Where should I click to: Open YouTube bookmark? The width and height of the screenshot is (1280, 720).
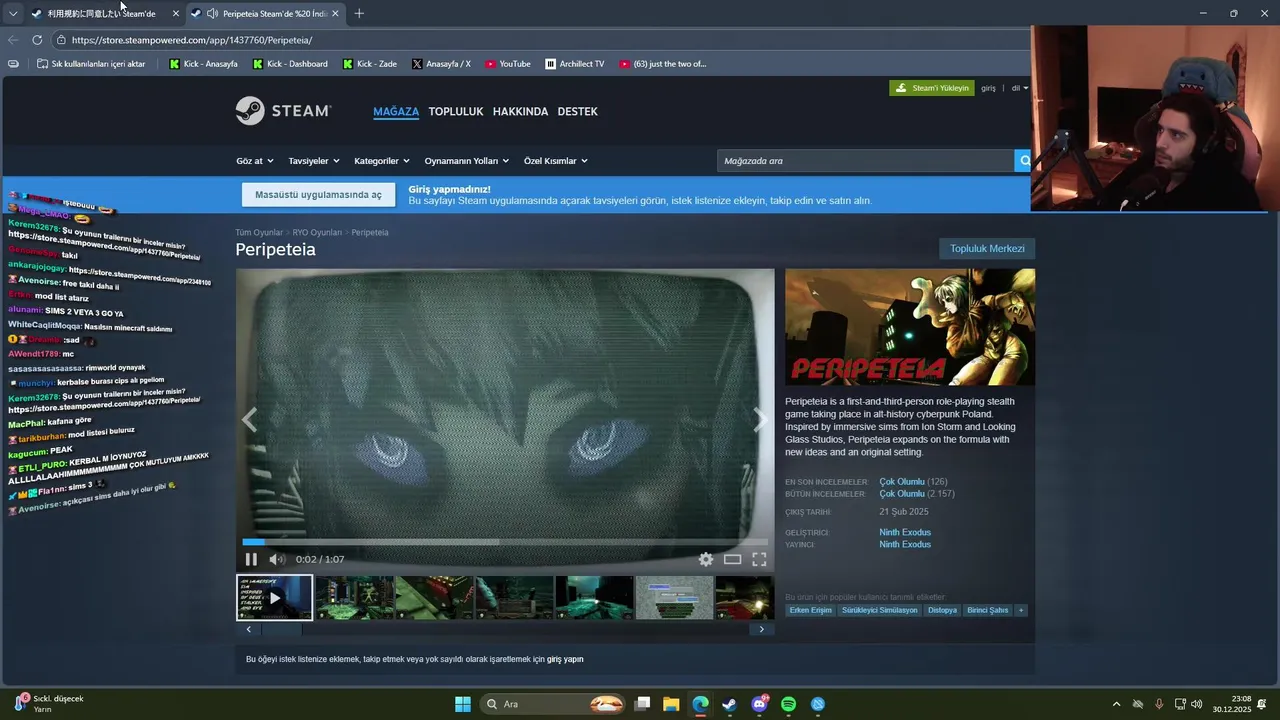tap(508, 64)
